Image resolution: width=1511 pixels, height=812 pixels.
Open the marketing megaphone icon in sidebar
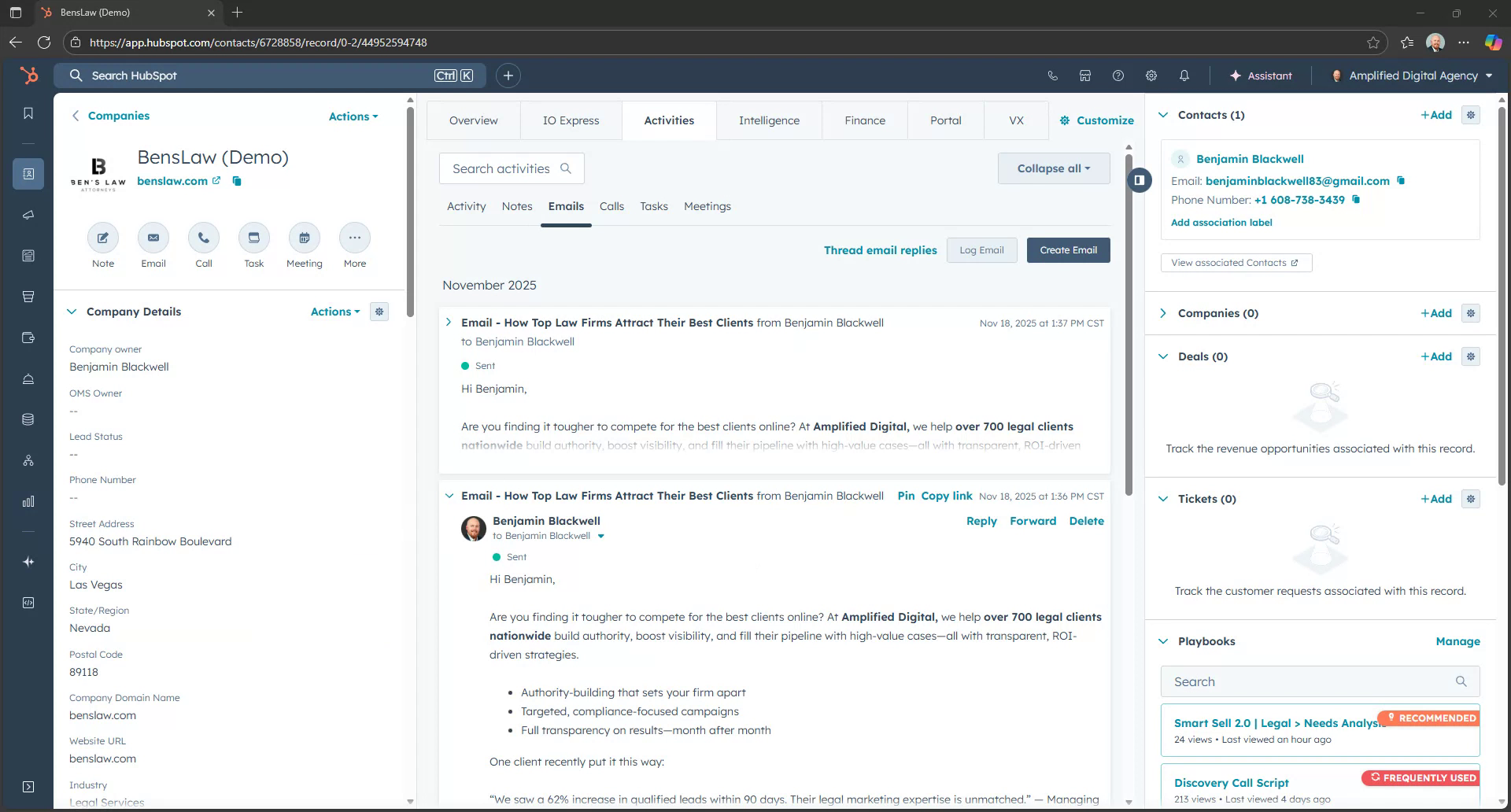click(x=28, y=214)
